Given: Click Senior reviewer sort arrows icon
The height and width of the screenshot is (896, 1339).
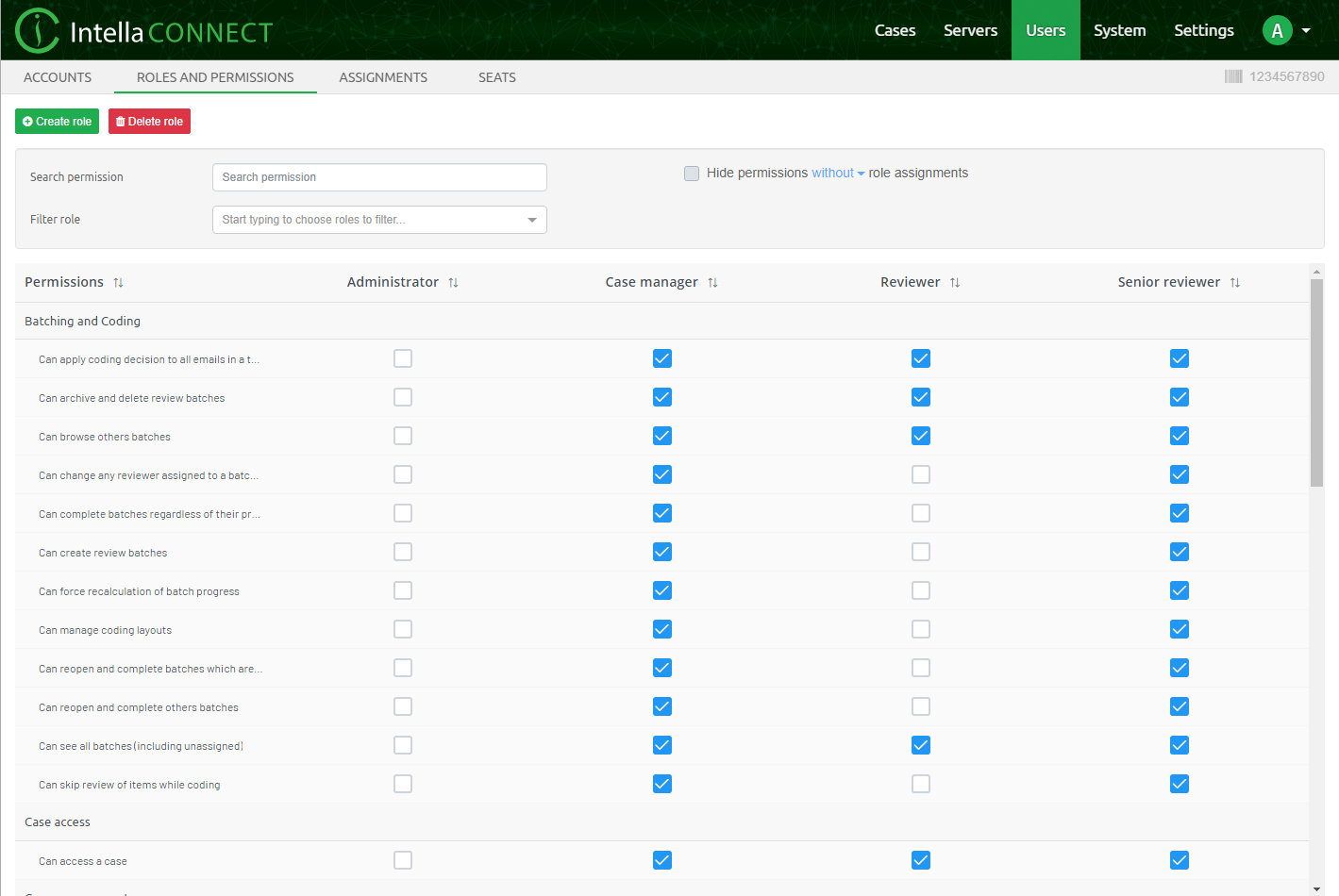Looking at the screenshot, I should pyautogui.click(x=1234, y=283).
